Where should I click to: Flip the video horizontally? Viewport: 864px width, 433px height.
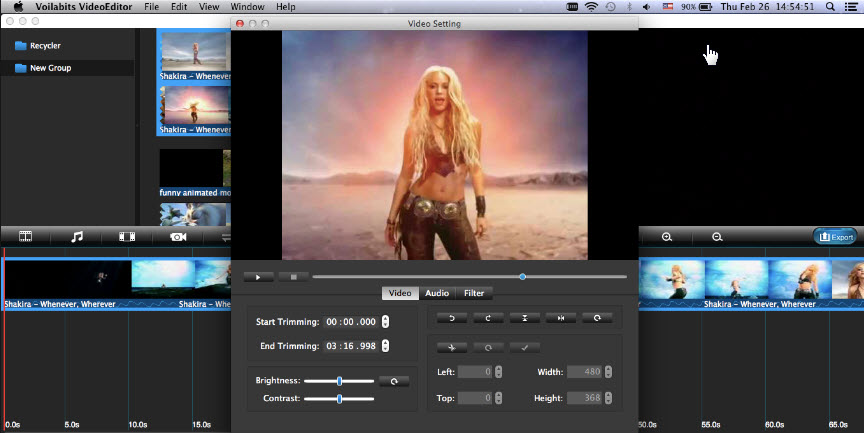[x=561, y=318]
